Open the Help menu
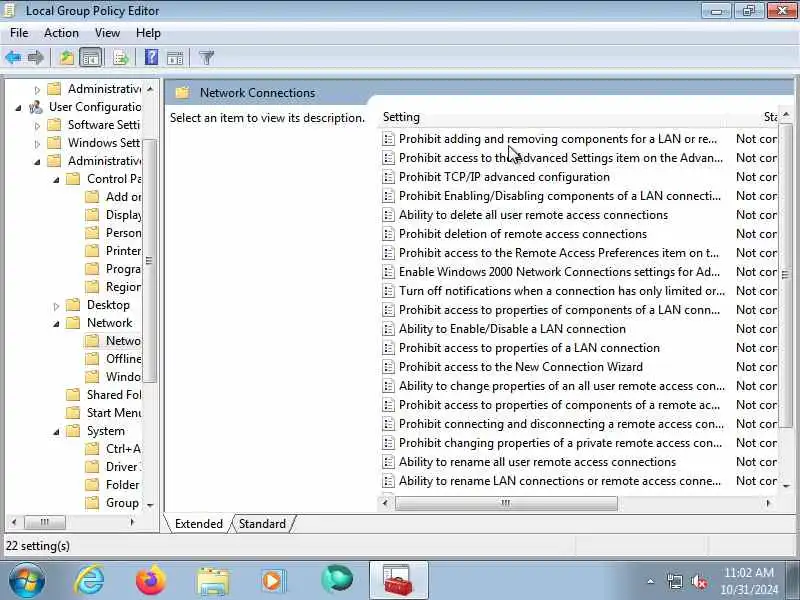 coord(148,33)
